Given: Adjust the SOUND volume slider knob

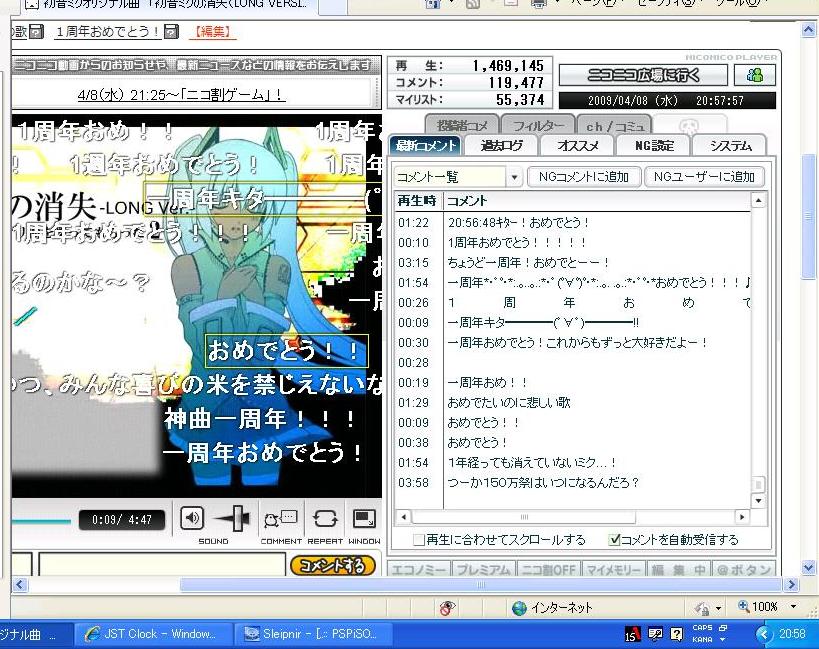Looking at the screenshot, I should click(x=238, y=518).
